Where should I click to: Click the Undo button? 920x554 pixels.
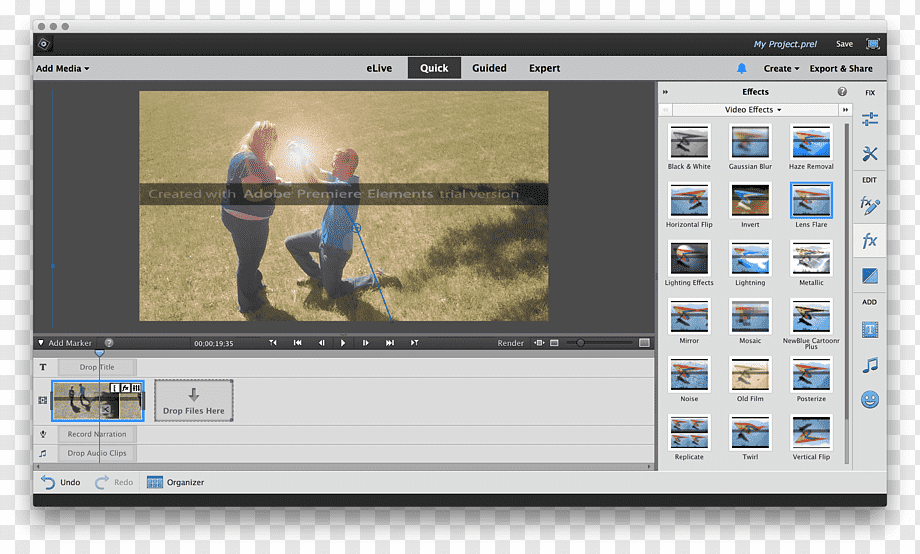coord(60,482)
